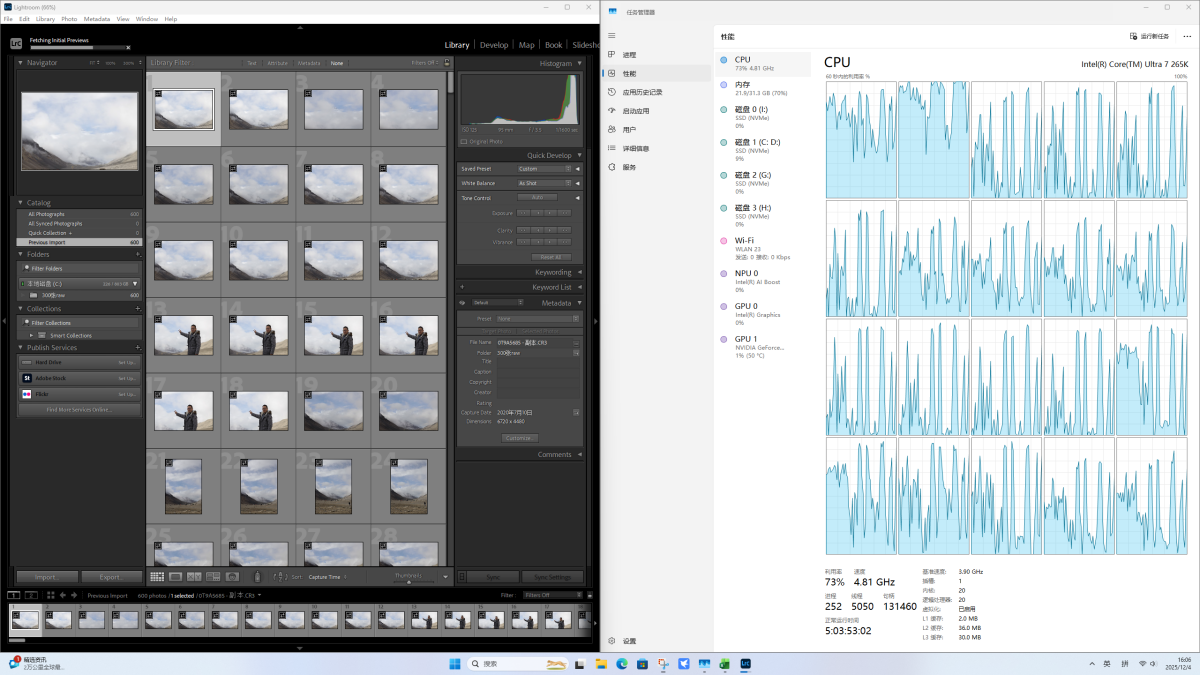Open People view with the face icon
Image resolution: width=1200 pixels, height=675 pixels.
click(x=232, y=577)
